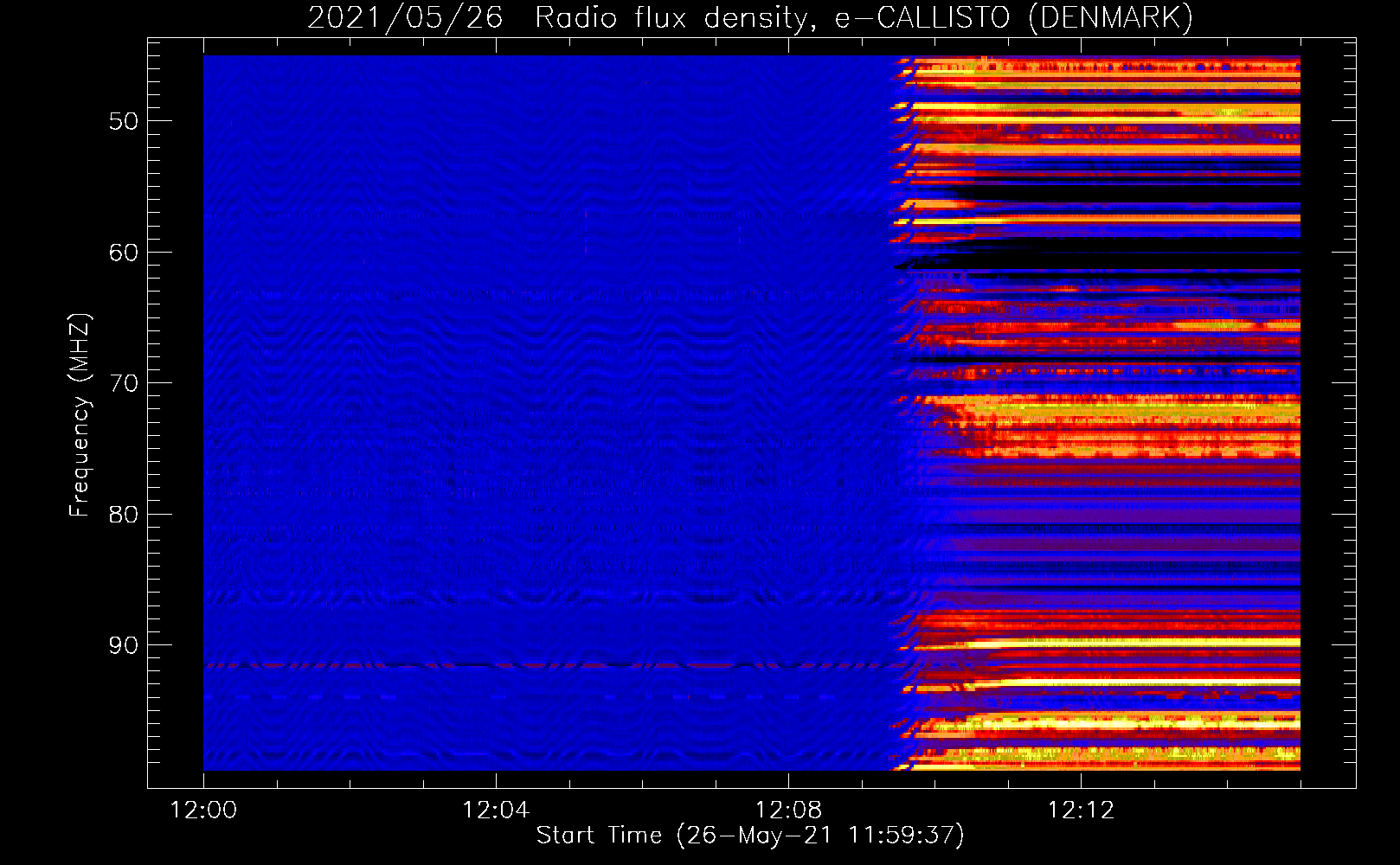Image resolution: width=1400 pixels, height=865 pixels.
Task: Click the 80 MHz frequency label
Action: pos(124,515)
